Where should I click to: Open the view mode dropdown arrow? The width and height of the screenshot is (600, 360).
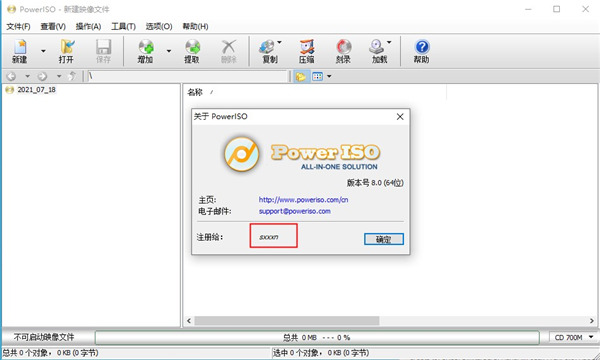[329, 77]
